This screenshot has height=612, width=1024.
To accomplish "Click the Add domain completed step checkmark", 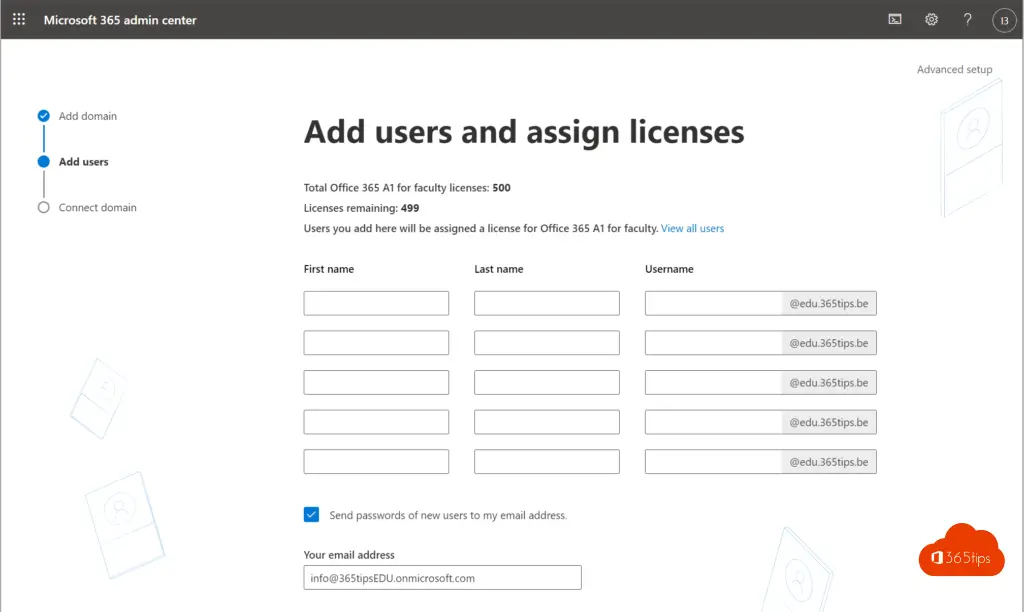I will tap(44, 116).
